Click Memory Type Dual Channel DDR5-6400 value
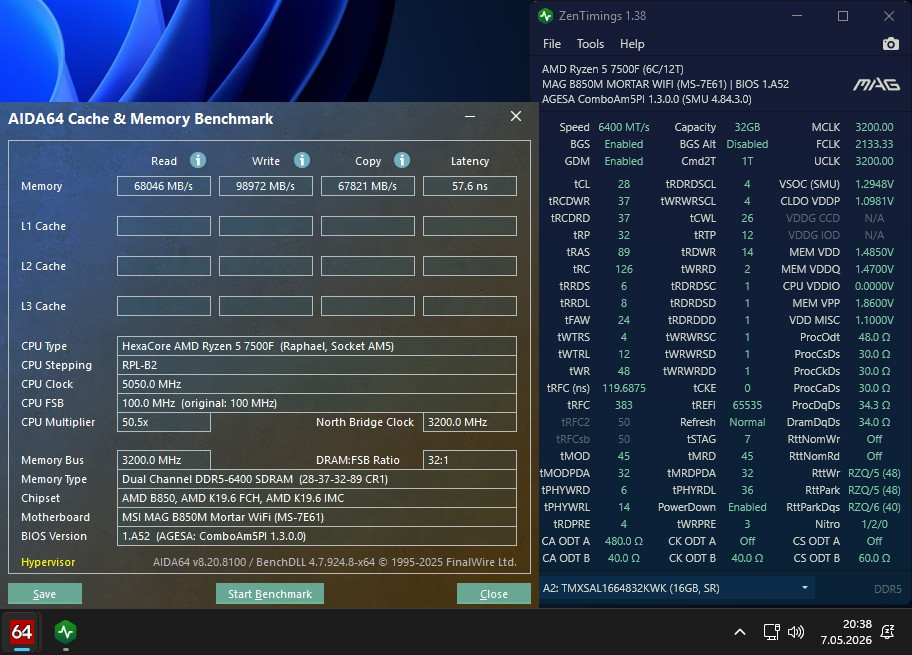Viewport: 912px width, 655px height. pyautogui.click(x=316, y=479)
